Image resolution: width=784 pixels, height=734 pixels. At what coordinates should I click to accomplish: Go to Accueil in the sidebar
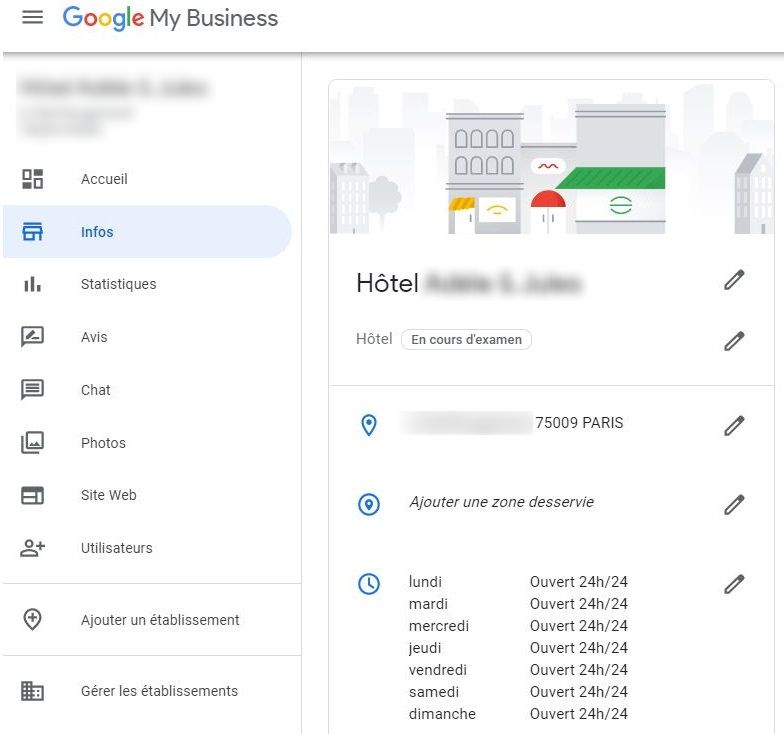click(x=104, y=179)
